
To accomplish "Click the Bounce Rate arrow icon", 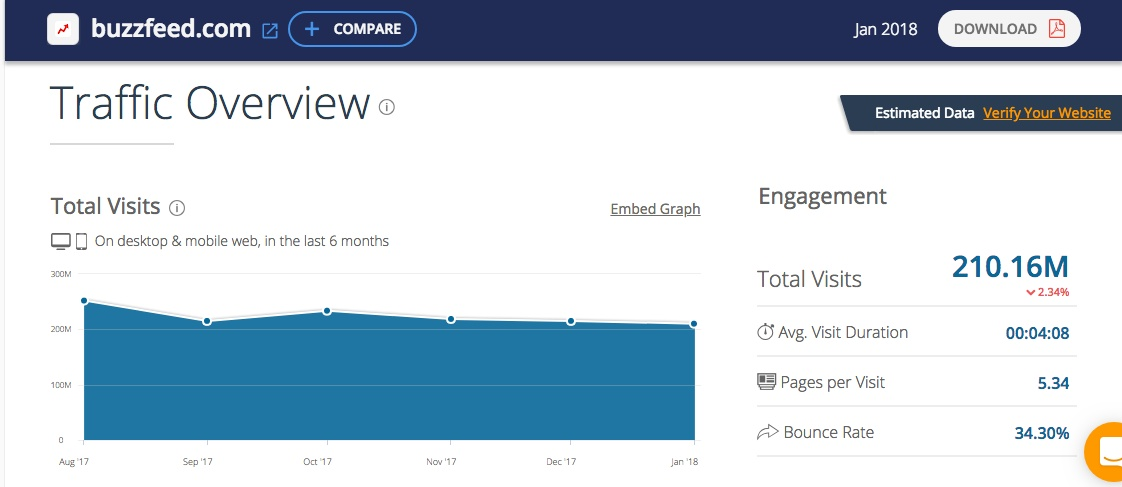I will click(767, 433).
